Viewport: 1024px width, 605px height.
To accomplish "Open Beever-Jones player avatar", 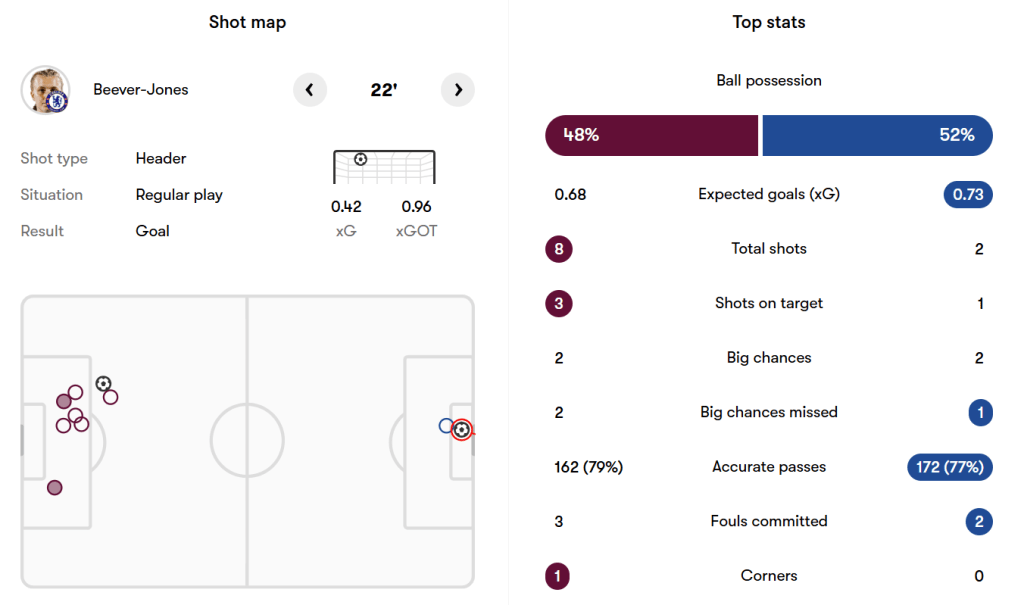I will pos(45,90).
